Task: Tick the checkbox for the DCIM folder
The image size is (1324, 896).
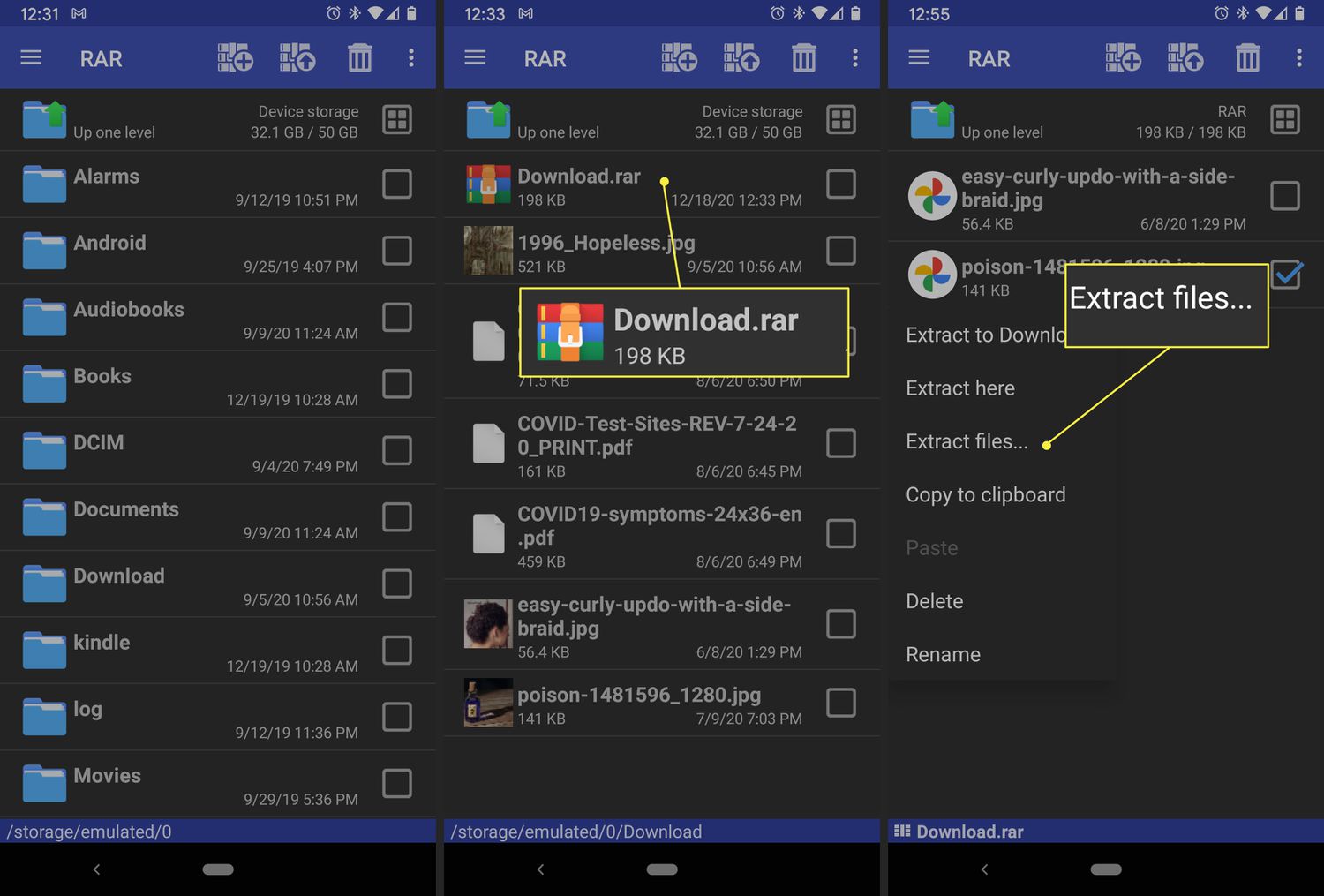Action: coord(396,450)
